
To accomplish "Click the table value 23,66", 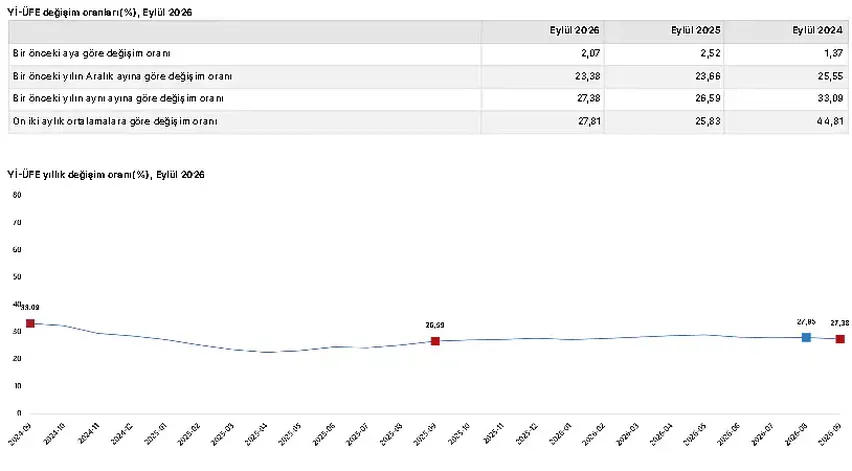I will [708, 76].
